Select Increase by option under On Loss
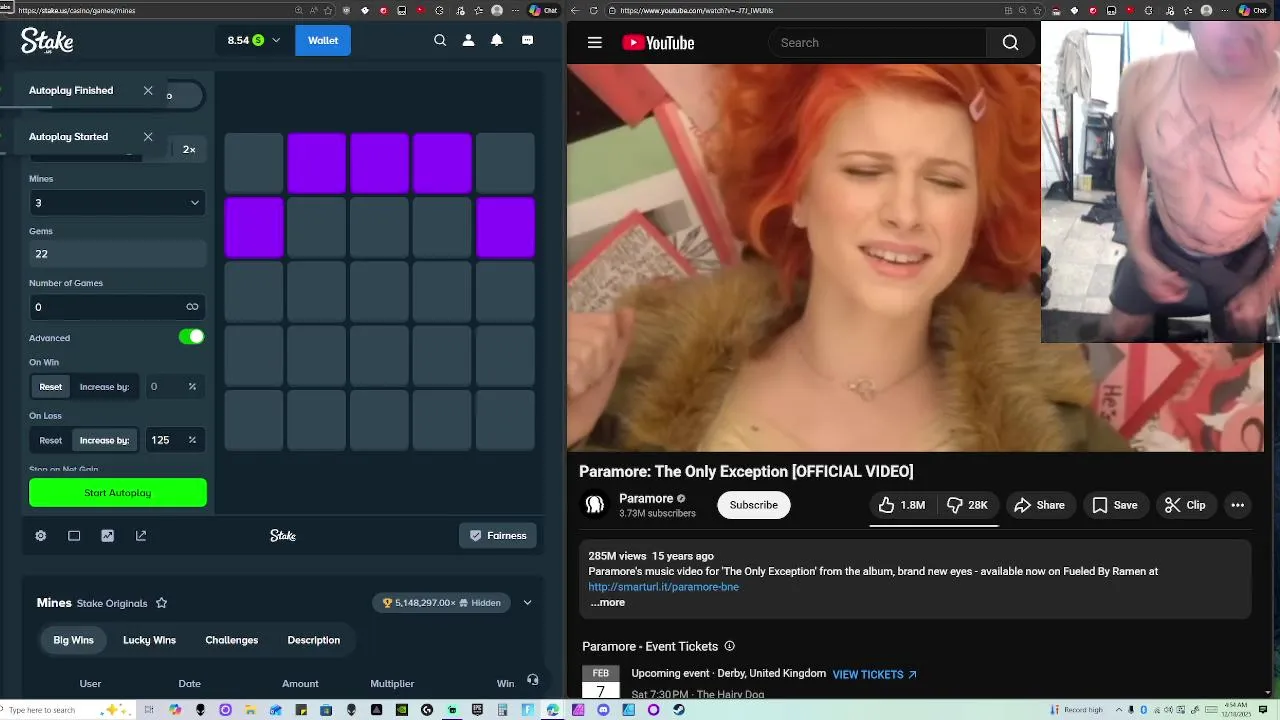Image resolution: width=1280 pixels, height=720 pixels. pos(104,440)
